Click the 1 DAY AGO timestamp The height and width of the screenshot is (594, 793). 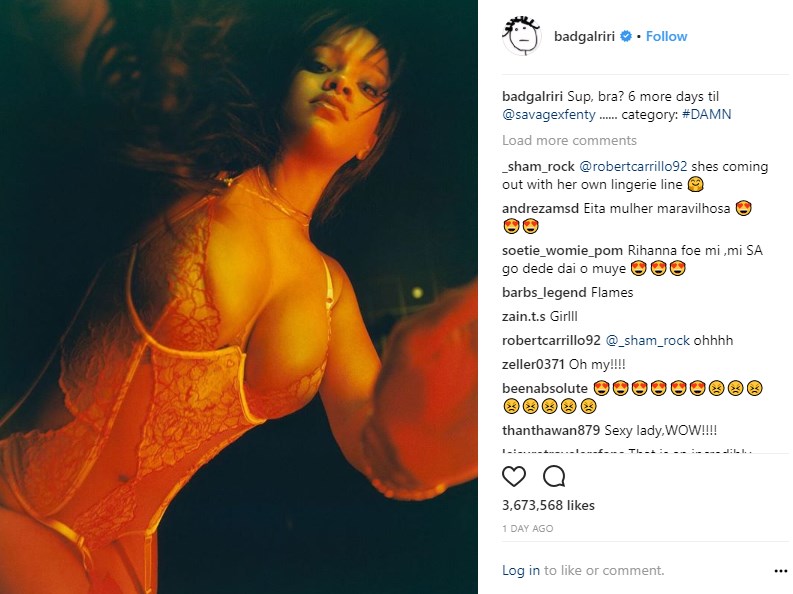pos(527,529)
